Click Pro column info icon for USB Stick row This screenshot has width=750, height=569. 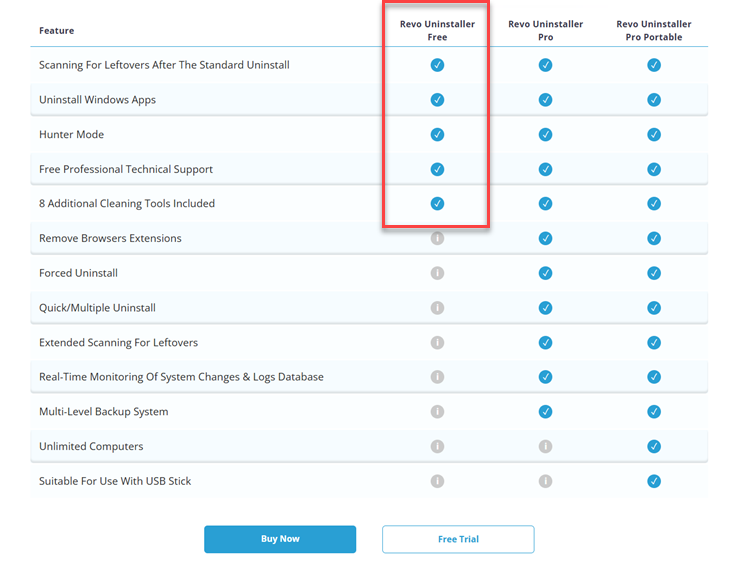point(545,481)
